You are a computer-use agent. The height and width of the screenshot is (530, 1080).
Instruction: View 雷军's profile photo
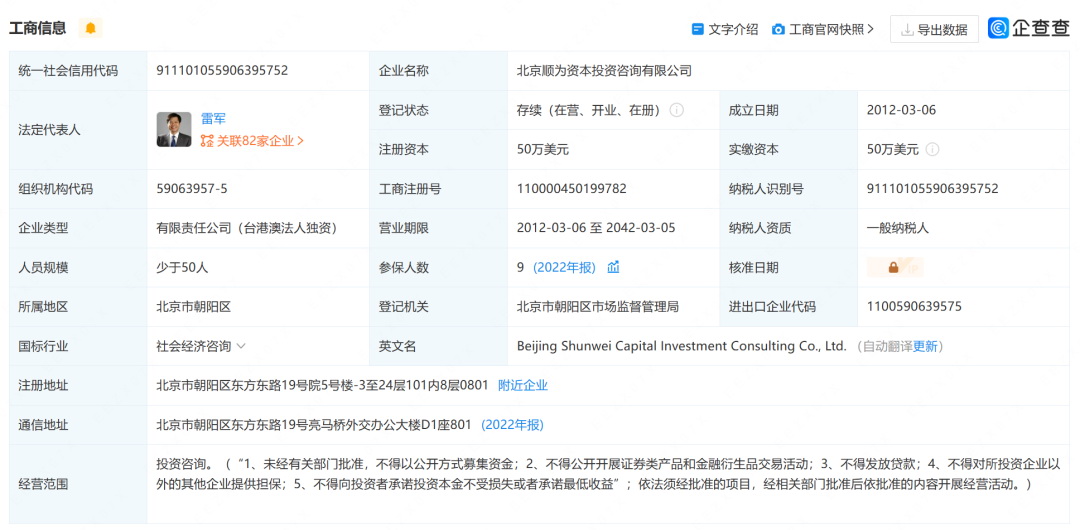[x=174, y=130]
